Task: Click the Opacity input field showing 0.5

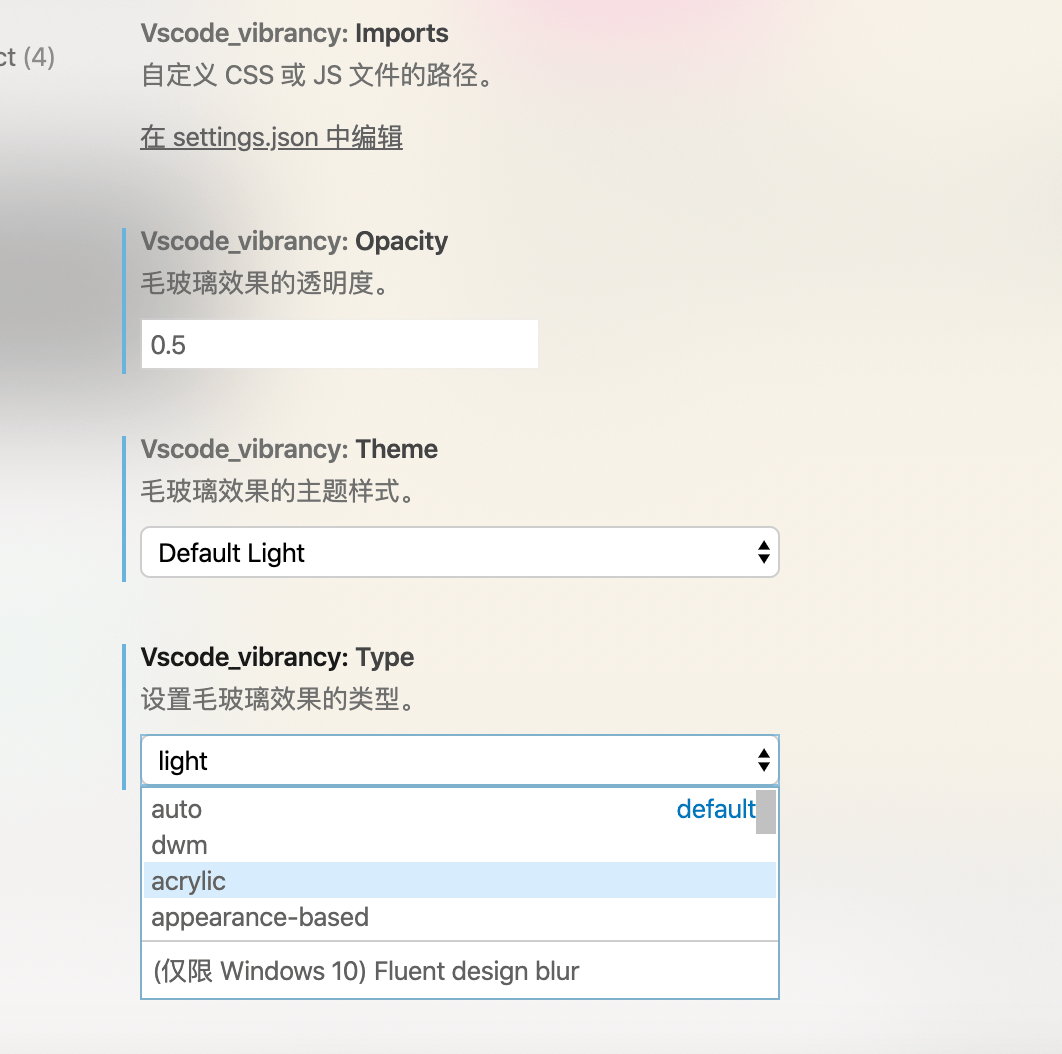Action: 339,344
